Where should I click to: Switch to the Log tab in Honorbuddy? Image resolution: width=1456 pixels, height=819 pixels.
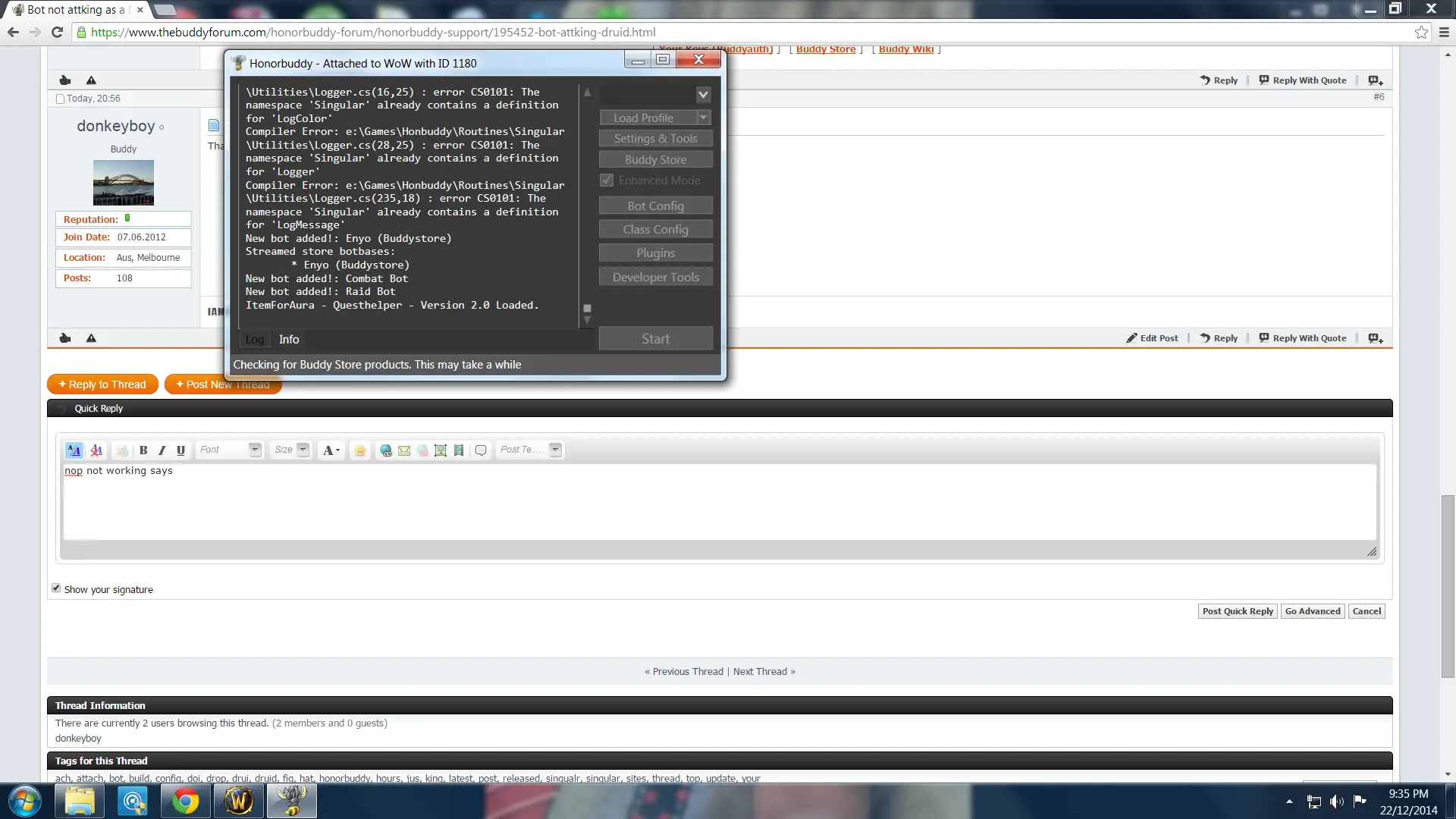tap(255, 340)
